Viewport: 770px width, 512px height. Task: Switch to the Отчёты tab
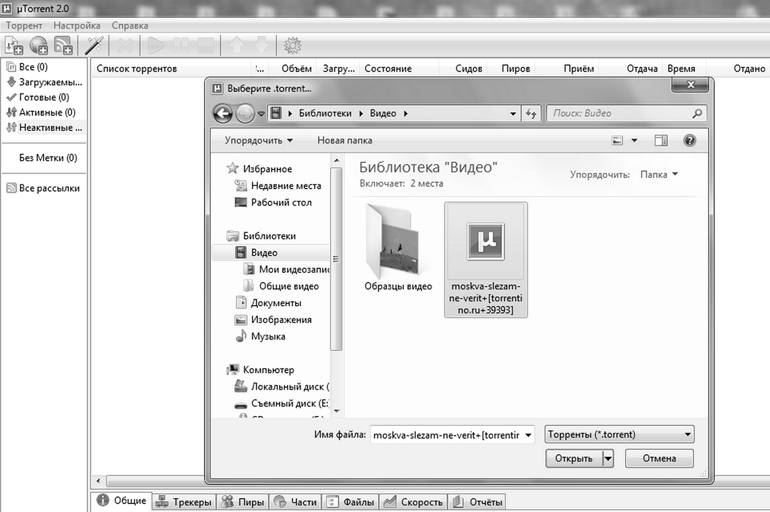(477, 502)
